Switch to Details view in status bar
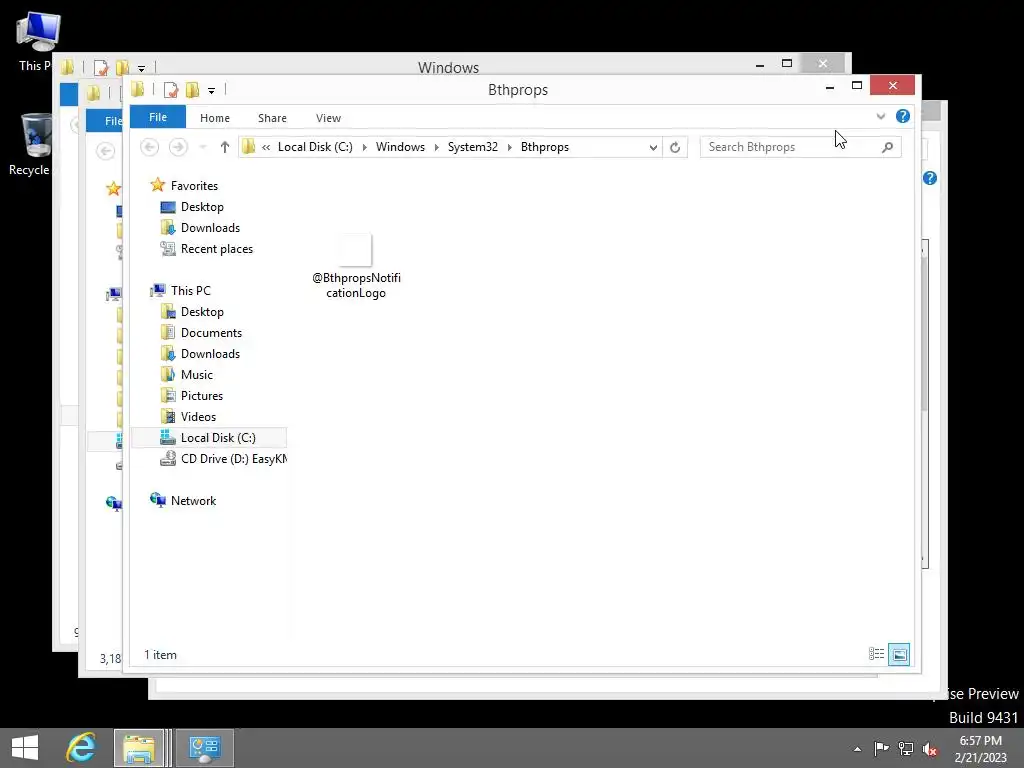Screen dimensions: 1024x768 [876, 654]
